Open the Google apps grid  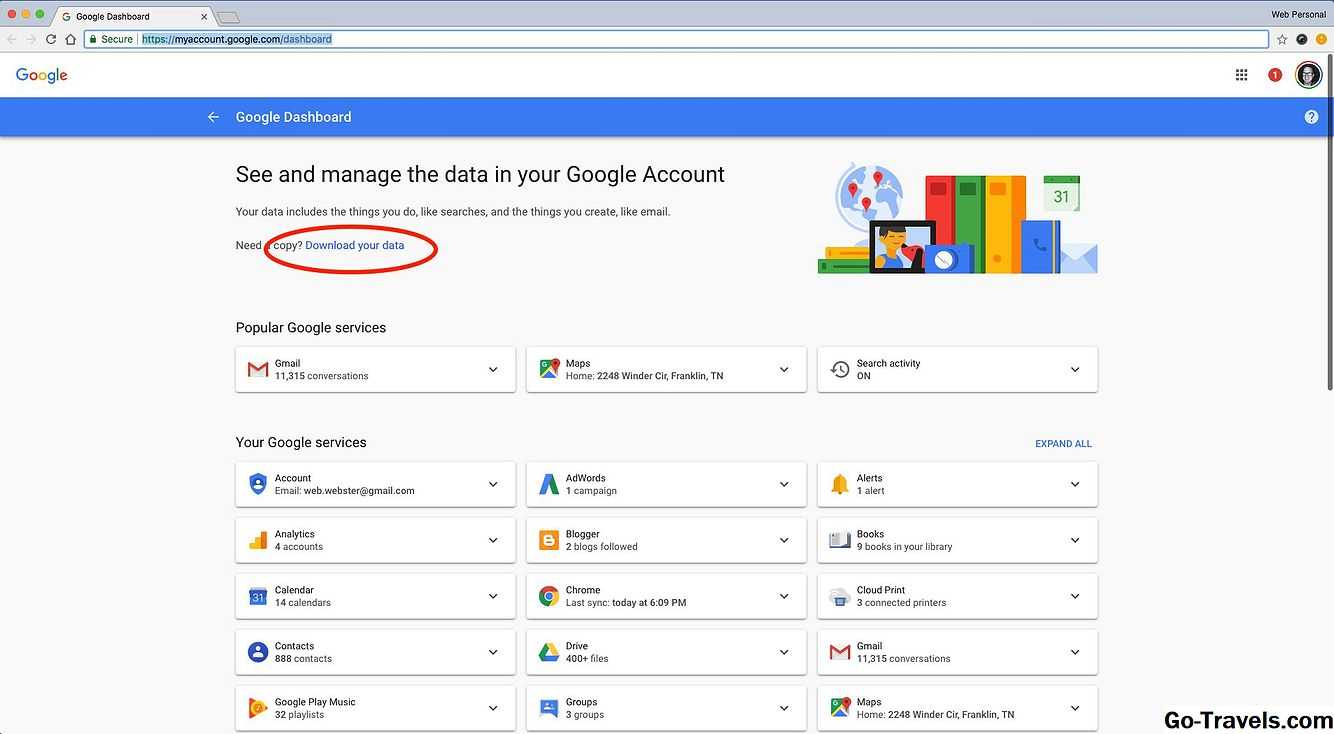(x=1241, y=75)
